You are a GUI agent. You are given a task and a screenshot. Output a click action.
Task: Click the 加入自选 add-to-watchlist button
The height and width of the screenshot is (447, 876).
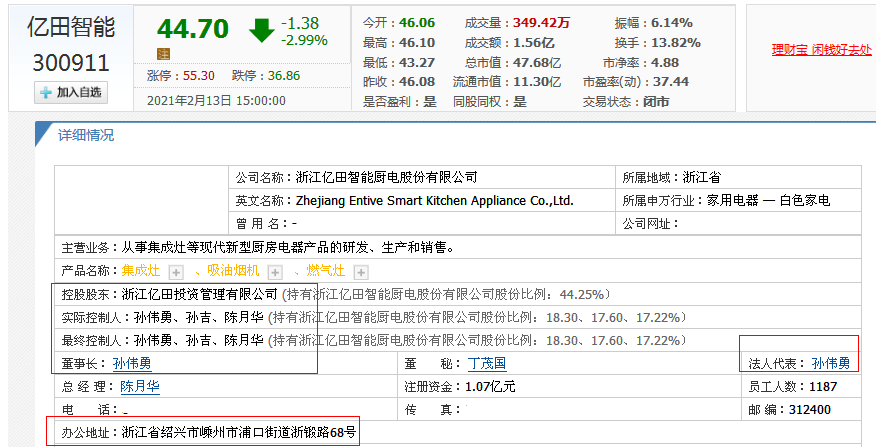point(71,92)
